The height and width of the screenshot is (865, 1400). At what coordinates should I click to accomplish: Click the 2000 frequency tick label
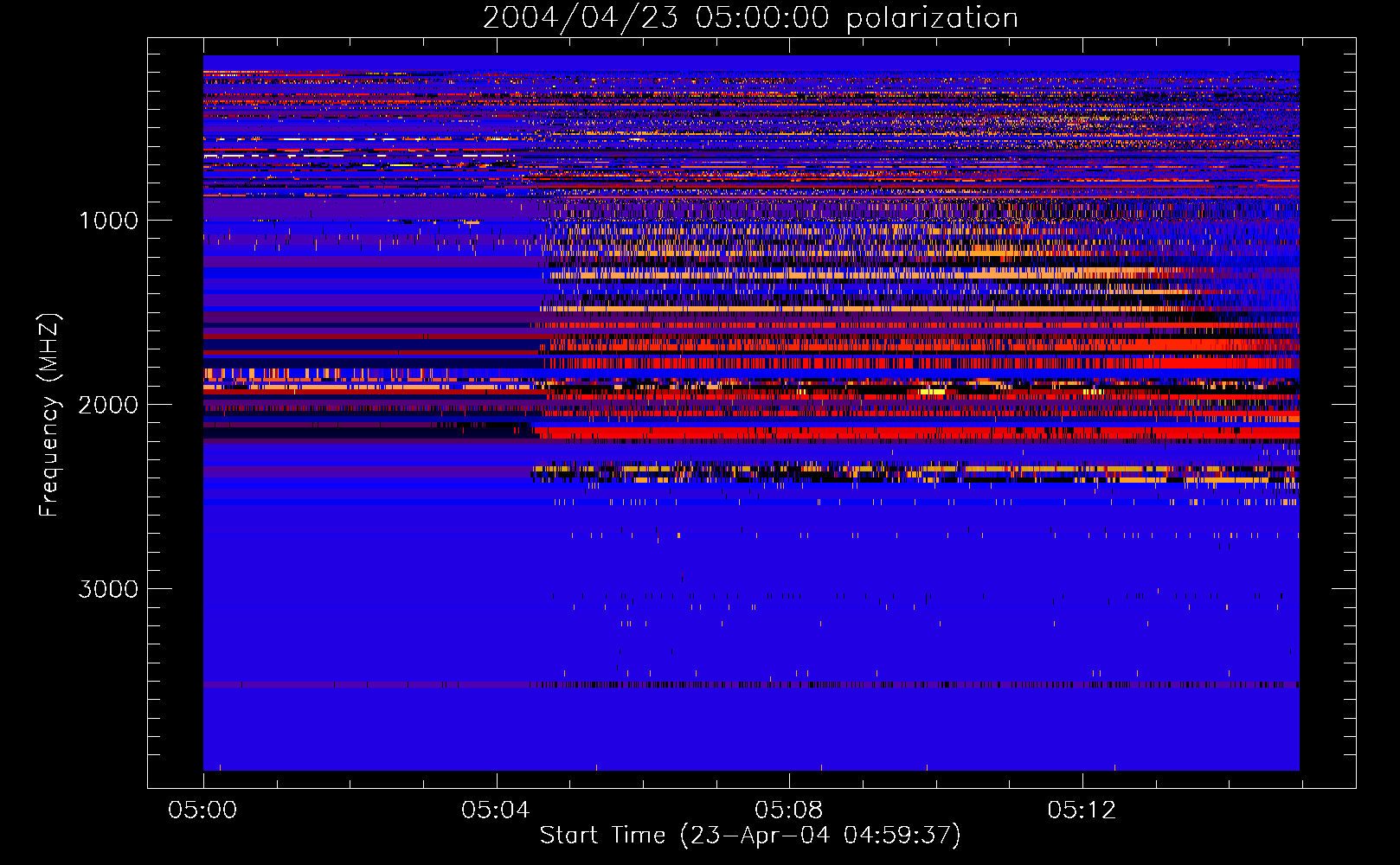108,405
